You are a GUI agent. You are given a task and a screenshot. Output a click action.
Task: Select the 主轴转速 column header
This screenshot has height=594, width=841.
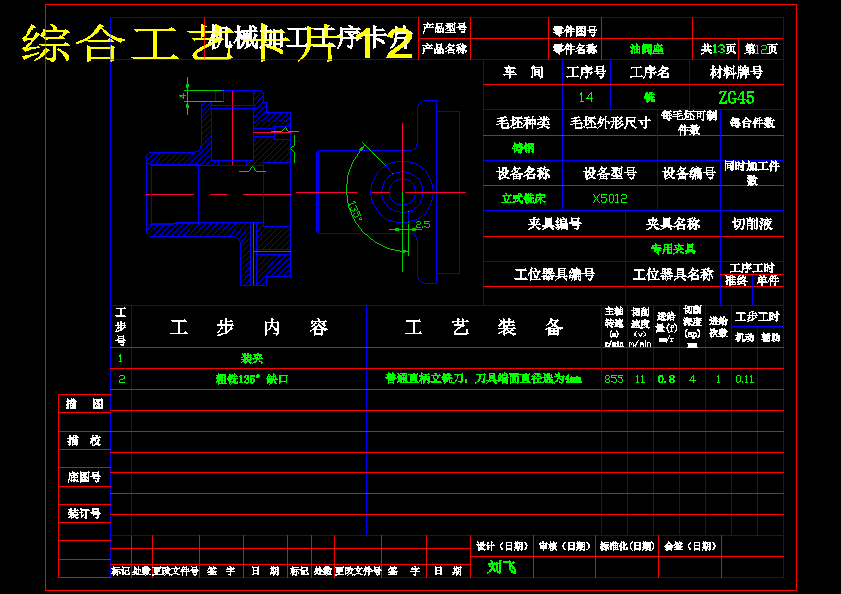614,327
